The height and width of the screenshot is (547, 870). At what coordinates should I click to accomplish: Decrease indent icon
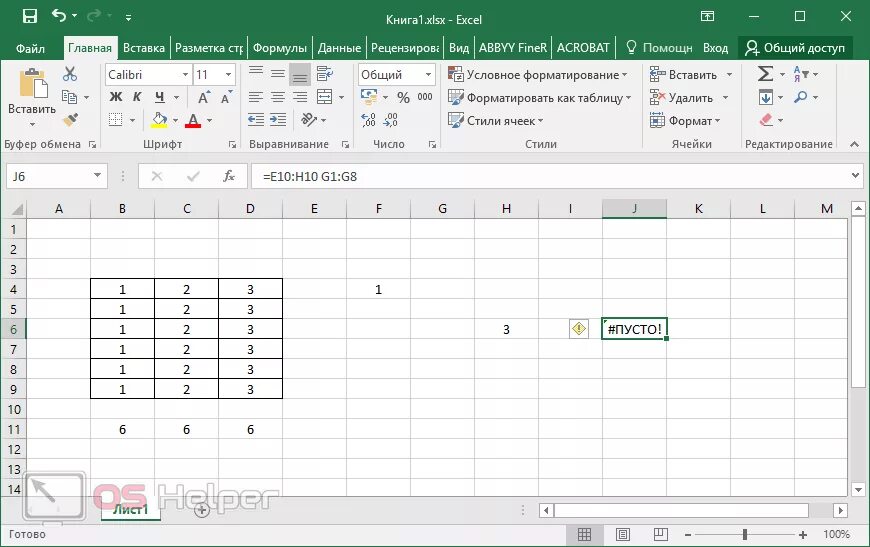pos(256,120)
